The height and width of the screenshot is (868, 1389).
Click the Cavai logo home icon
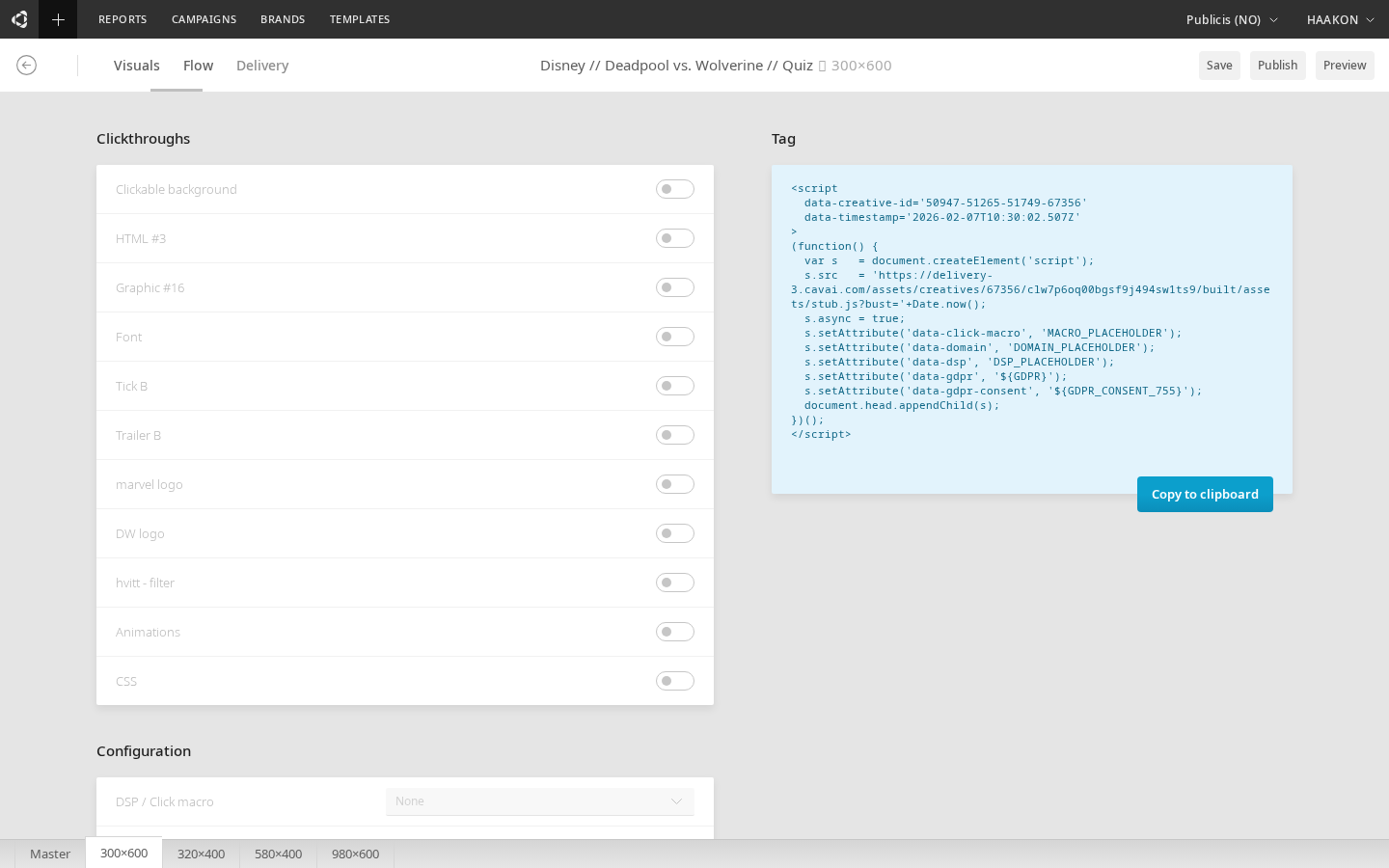coord(19,19)
